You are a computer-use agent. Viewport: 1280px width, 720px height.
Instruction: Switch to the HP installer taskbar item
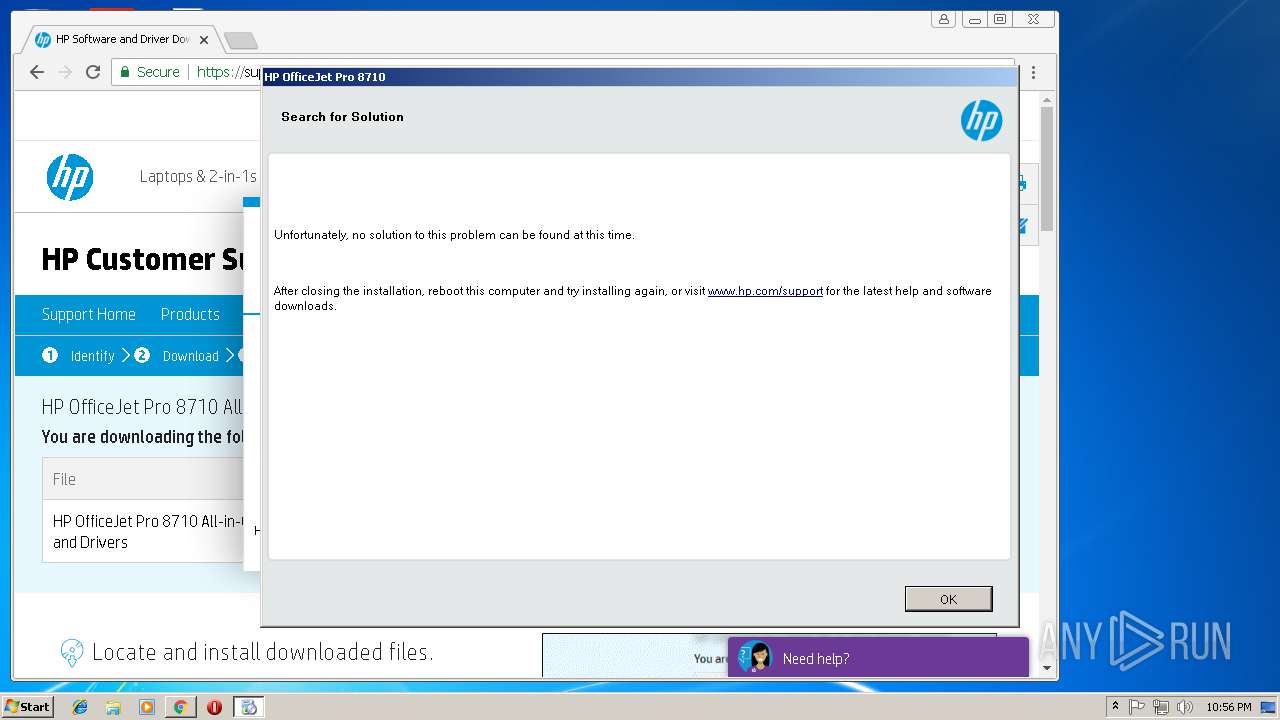[x=248, y=707]
